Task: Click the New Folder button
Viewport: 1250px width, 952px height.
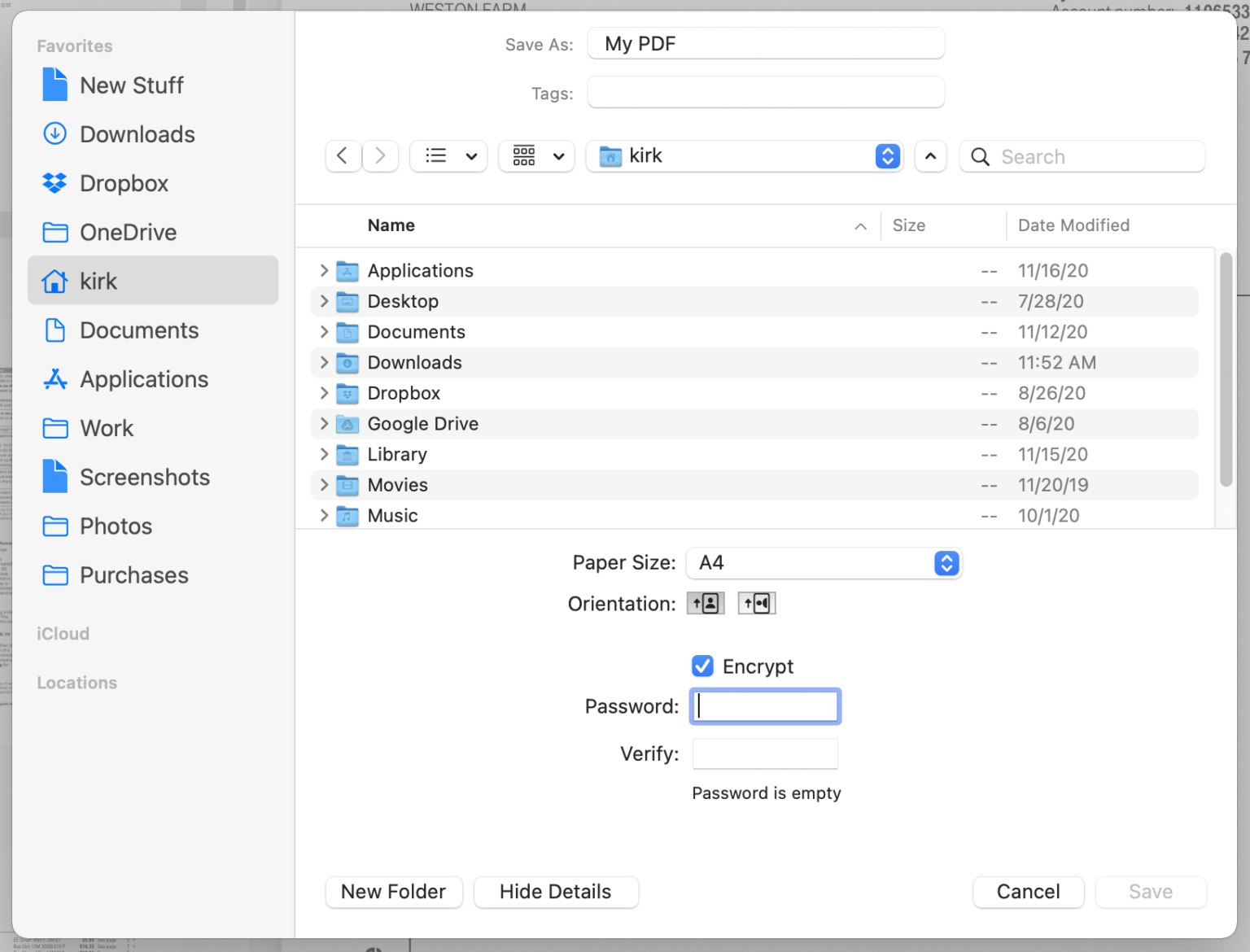Action: 394,892
